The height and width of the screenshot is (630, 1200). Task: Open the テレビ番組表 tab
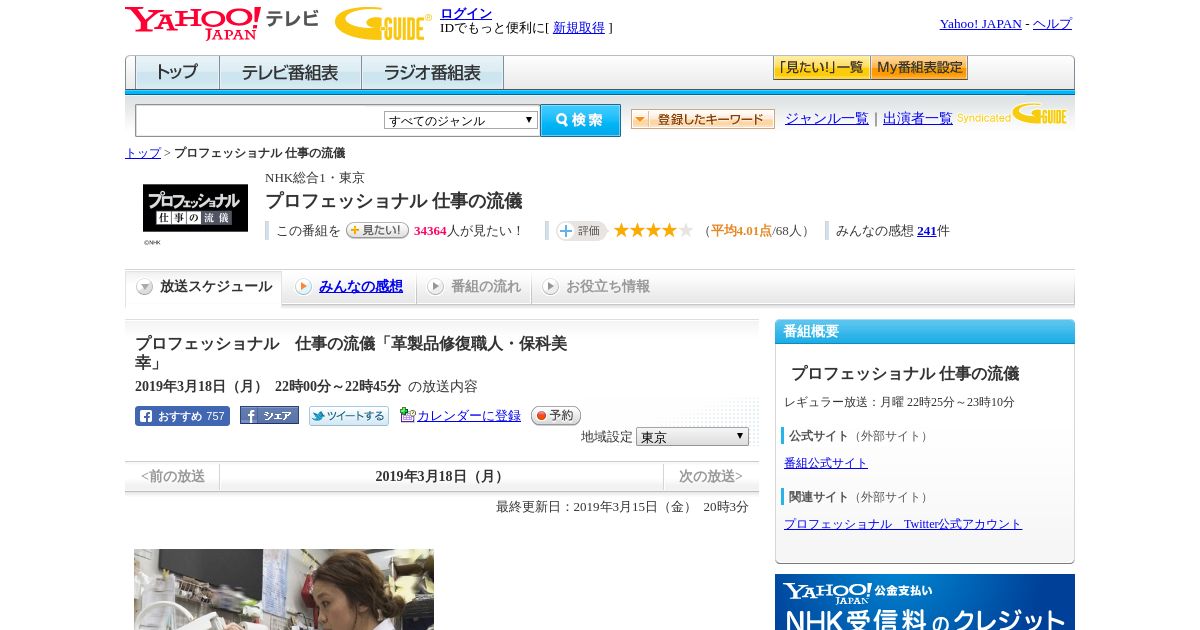point(290,73)
